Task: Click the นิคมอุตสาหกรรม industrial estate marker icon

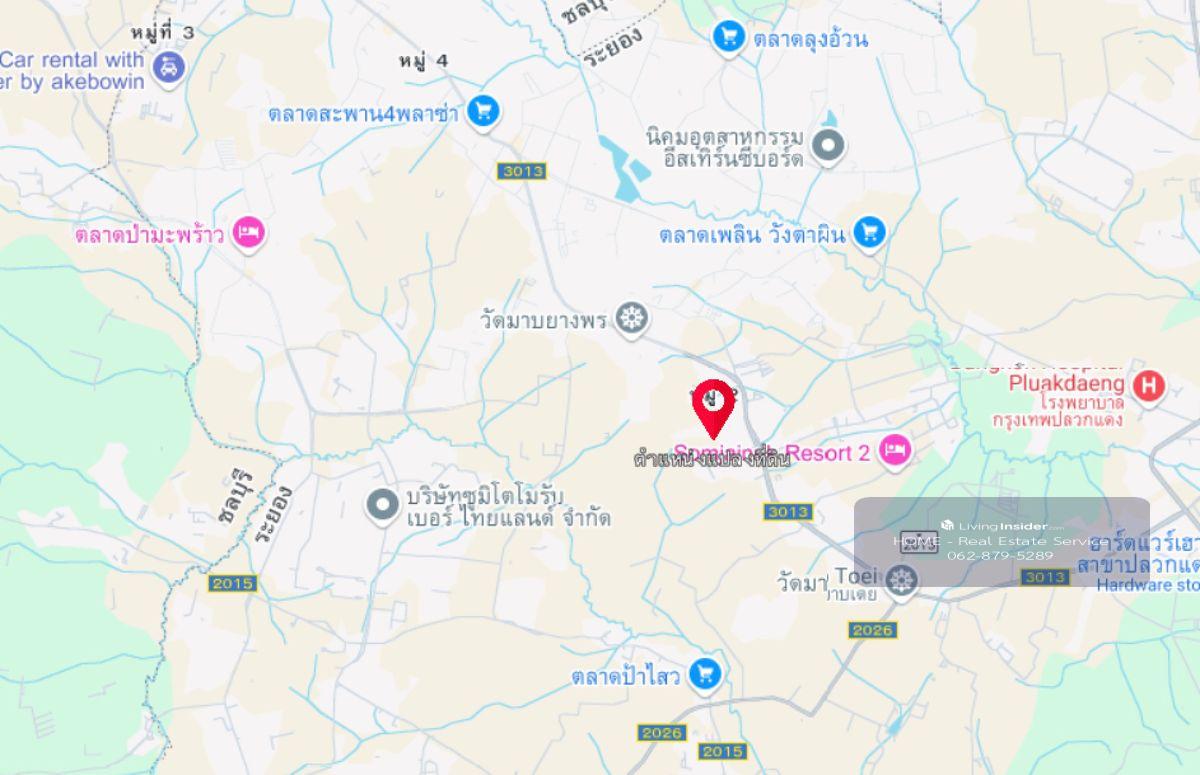Action: point(828,147)
